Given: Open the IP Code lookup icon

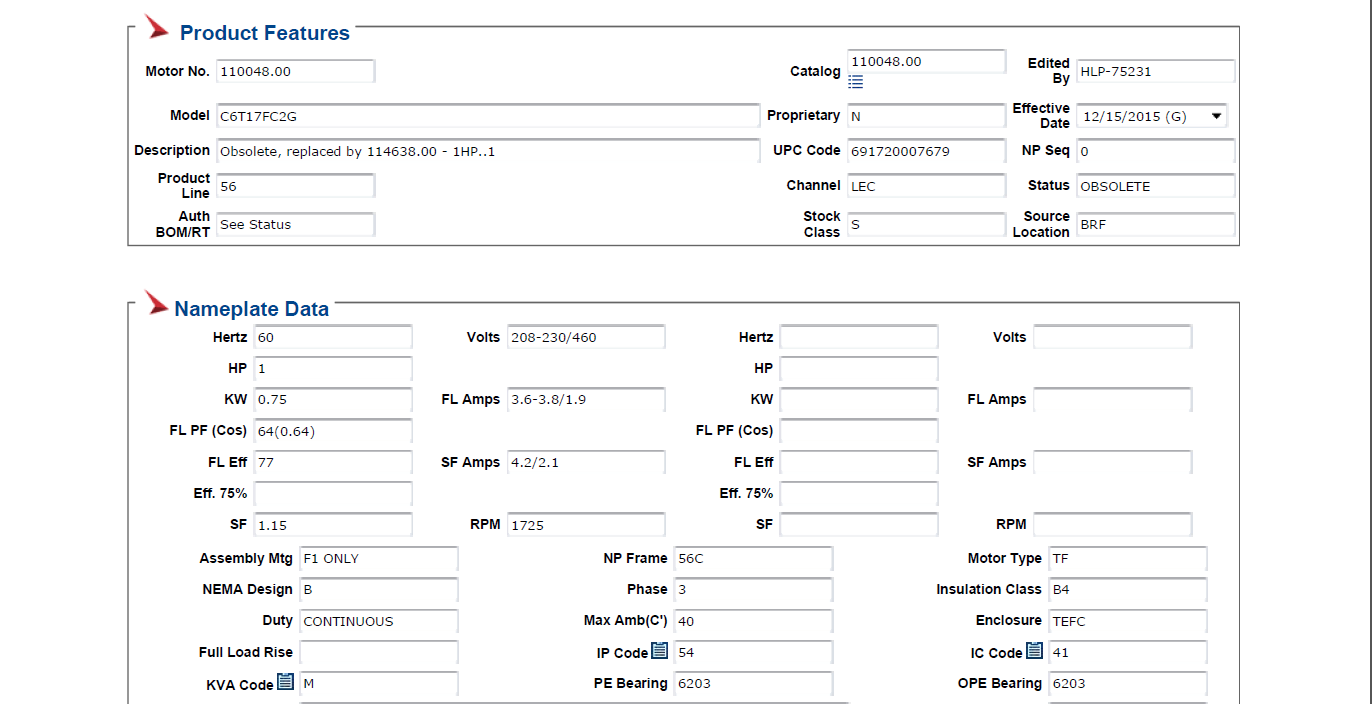Looking at the screenshot, I should [660, 651].
